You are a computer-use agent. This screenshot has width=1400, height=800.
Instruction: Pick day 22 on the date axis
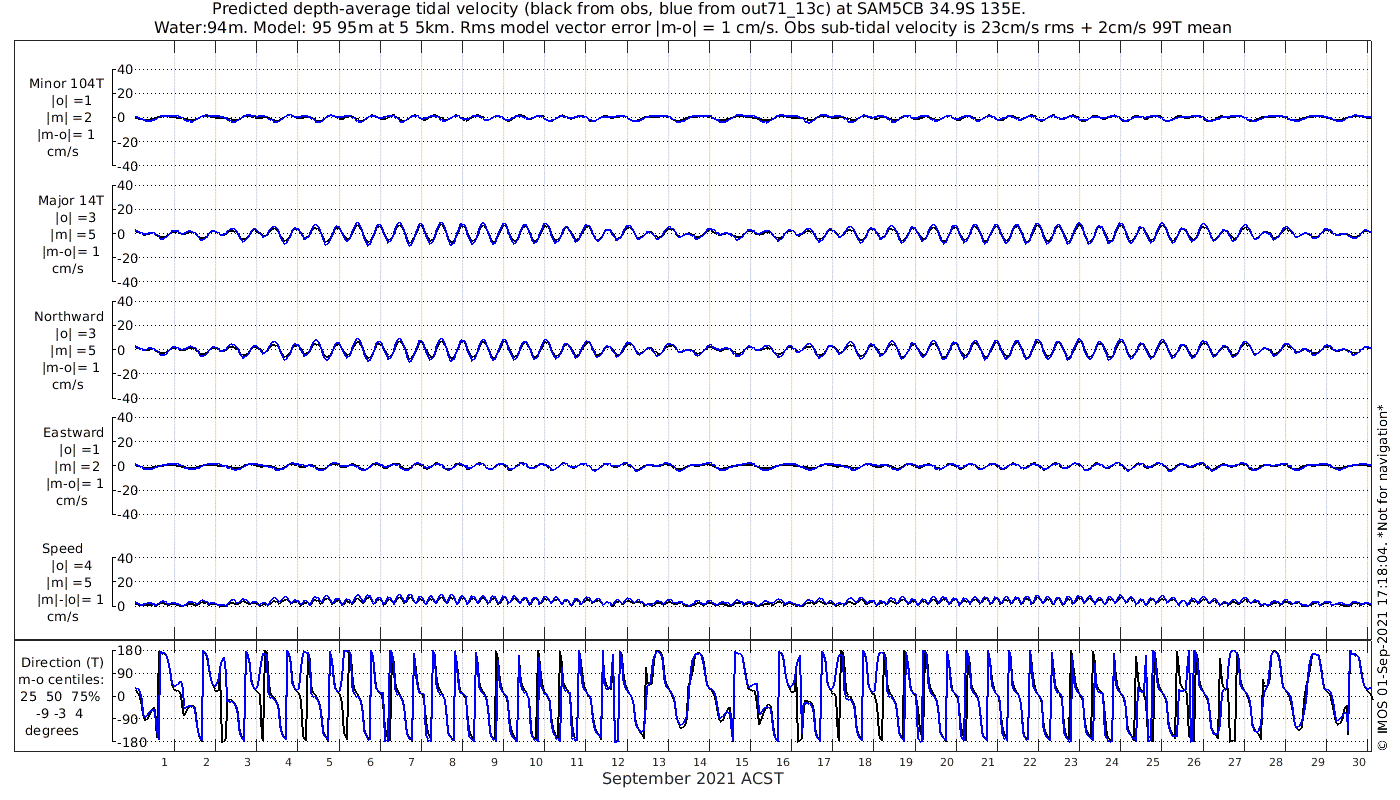click(1029, 761)
